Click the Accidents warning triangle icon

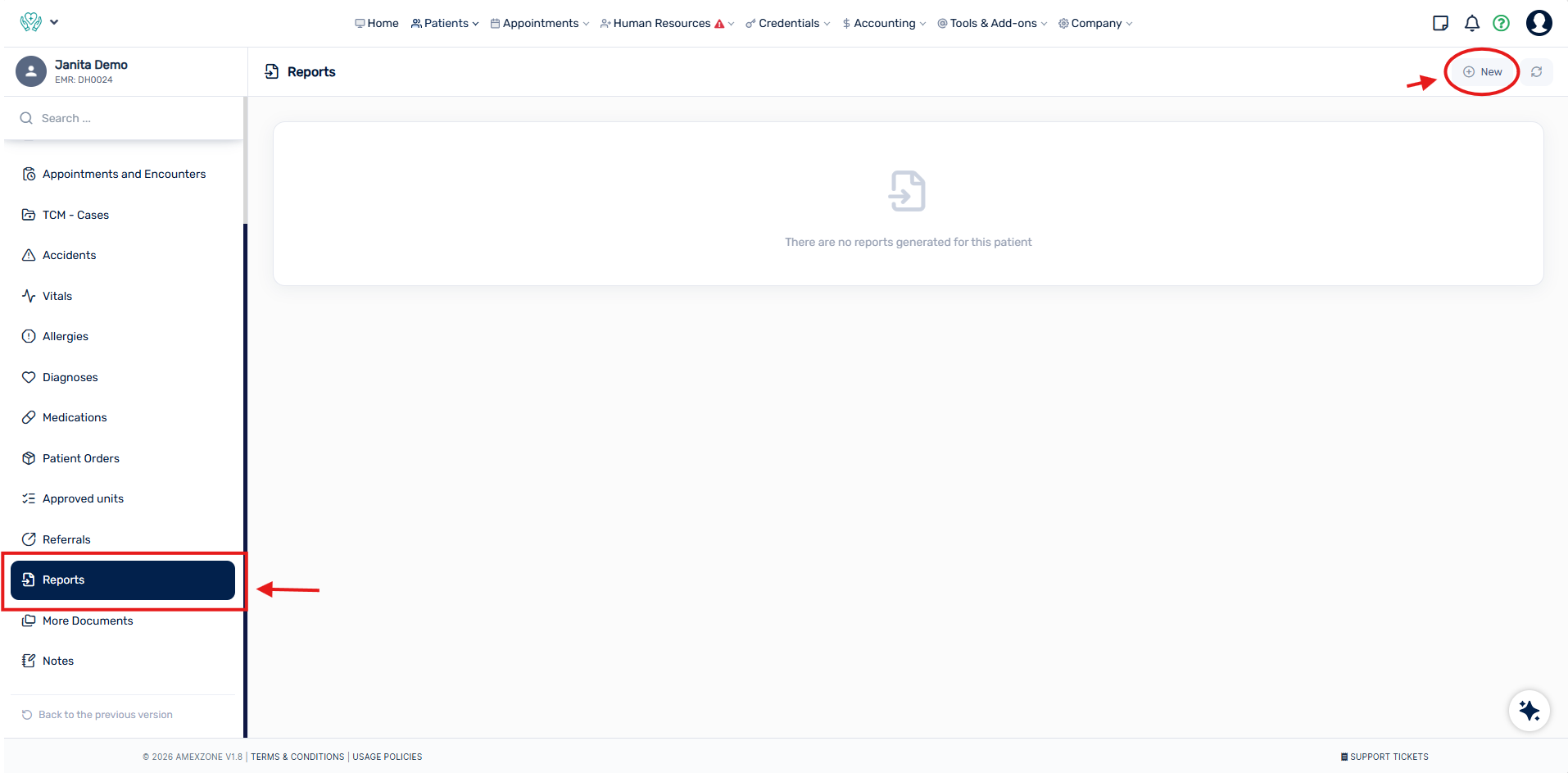pyautogui.click(x=29, y=255)
